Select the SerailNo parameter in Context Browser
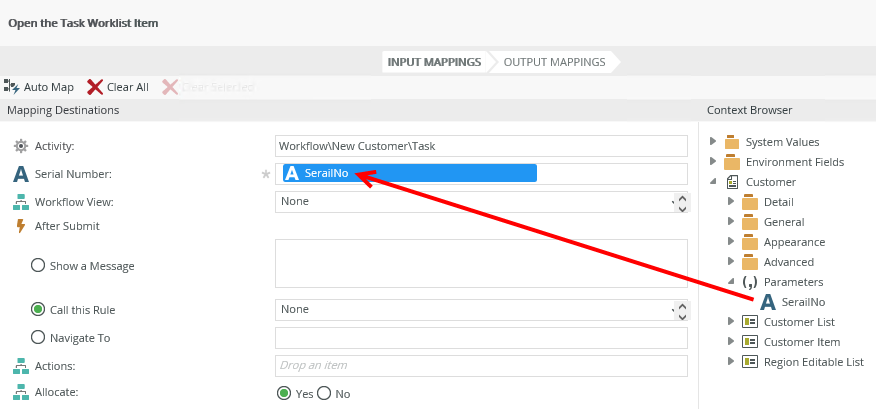This screenshot has height=409, width=876. [802, 302]
